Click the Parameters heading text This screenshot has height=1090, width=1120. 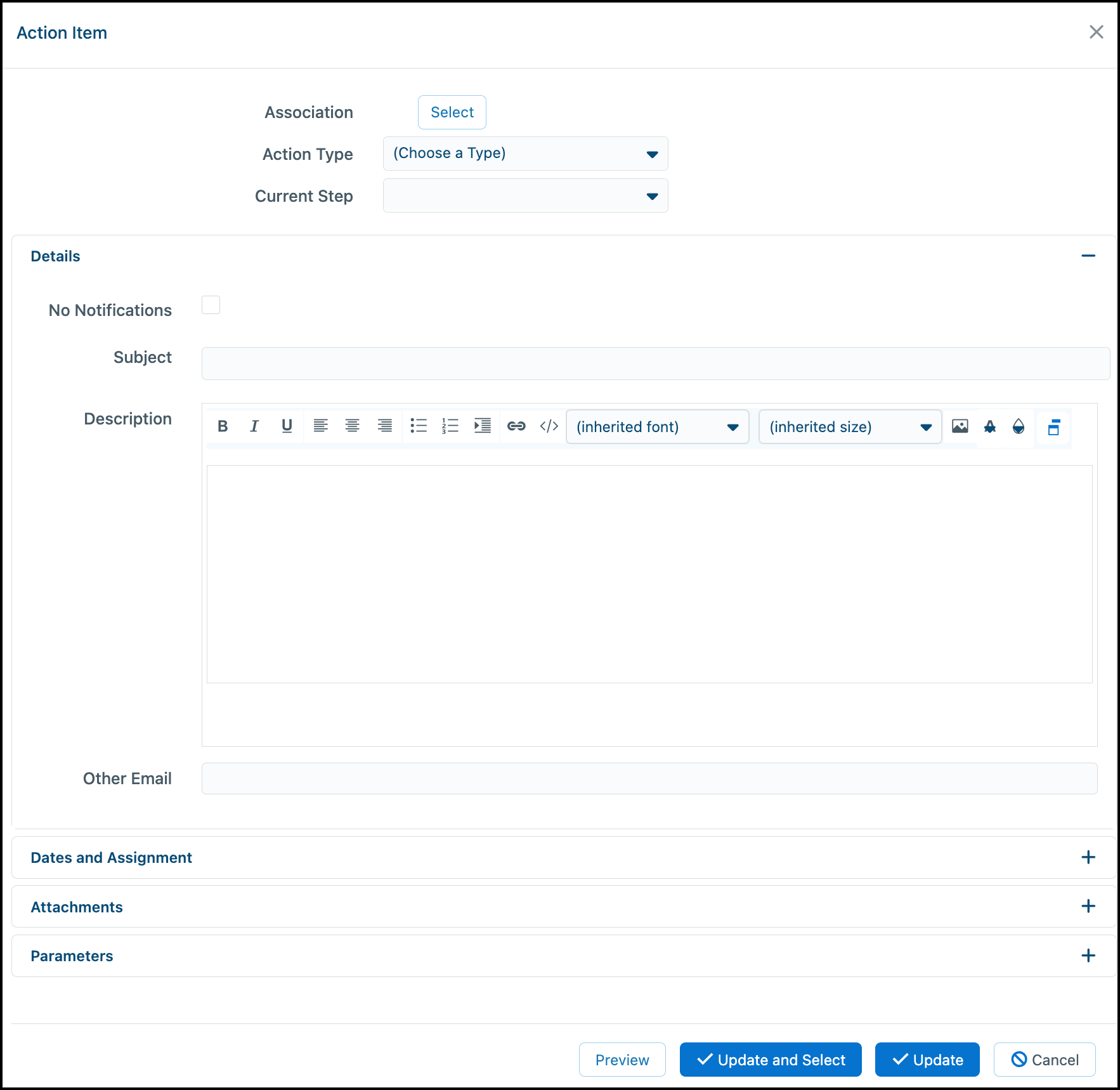[72, 956]
